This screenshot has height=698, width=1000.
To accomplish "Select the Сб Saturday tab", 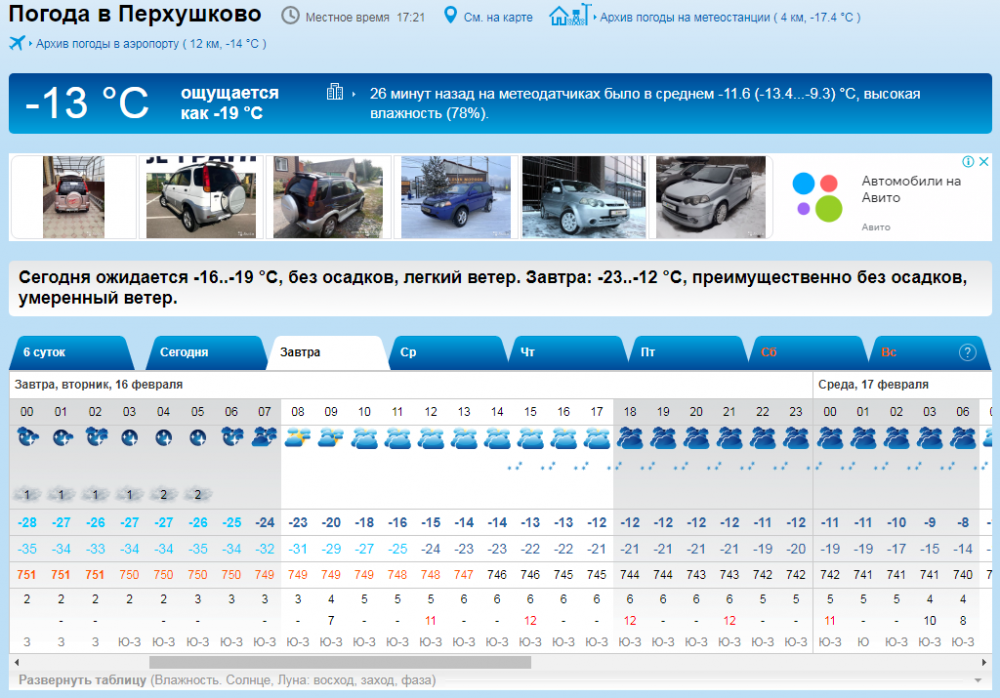I will pos(769,353).
